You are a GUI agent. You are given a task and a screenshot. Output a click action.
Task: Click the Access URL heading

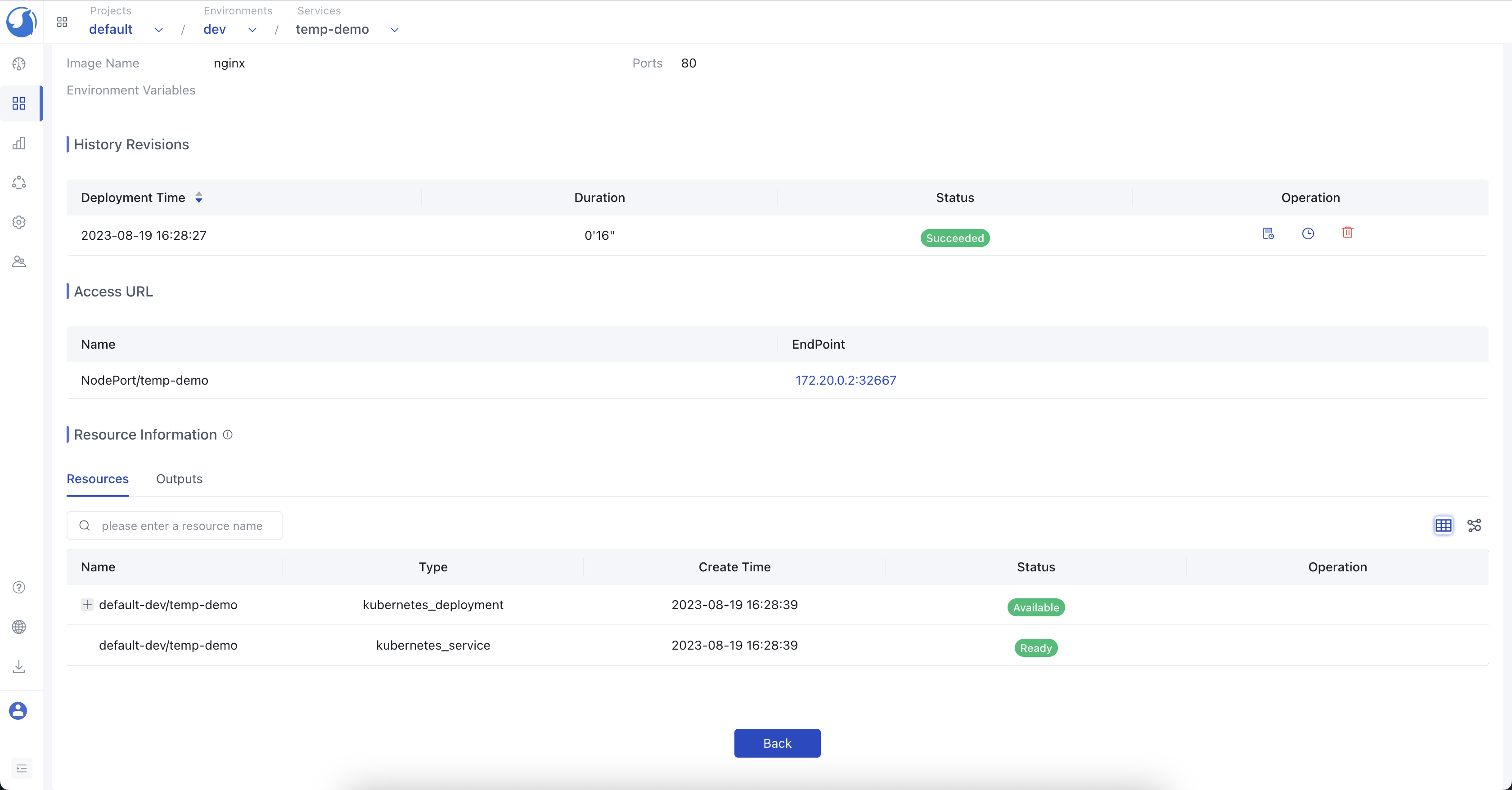pyautogui.click(x=113, y=292)
